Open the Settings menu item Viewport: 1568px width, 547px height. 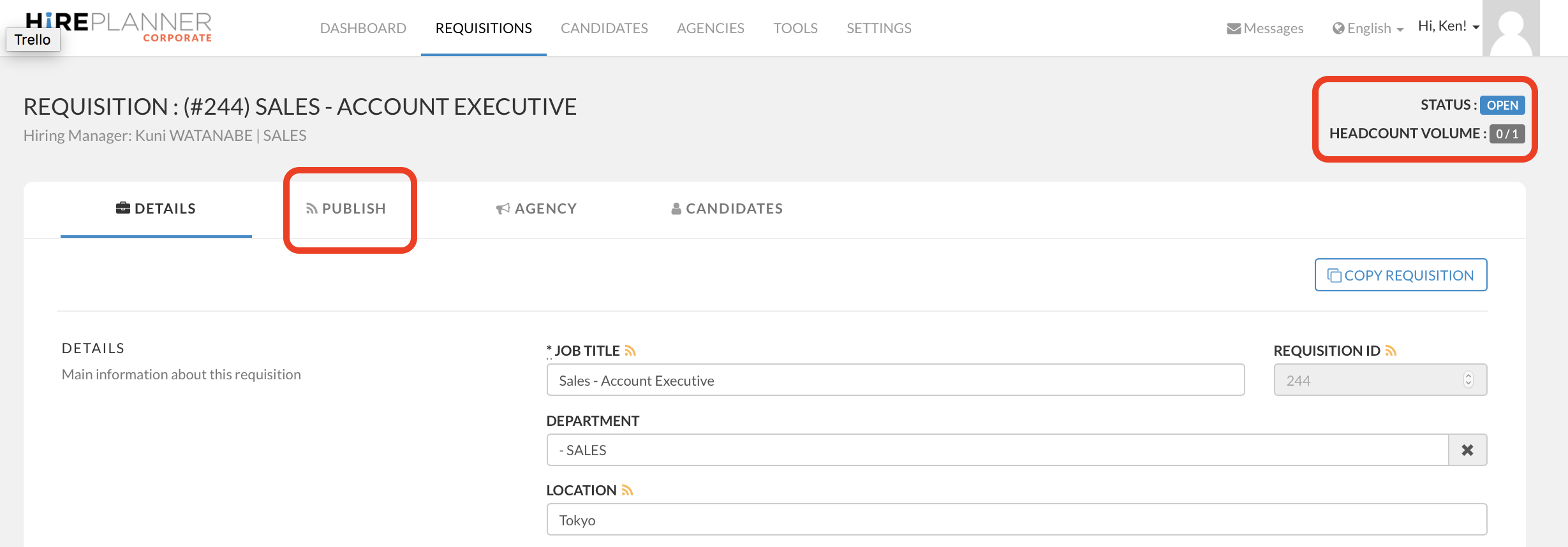pos(878,28)
